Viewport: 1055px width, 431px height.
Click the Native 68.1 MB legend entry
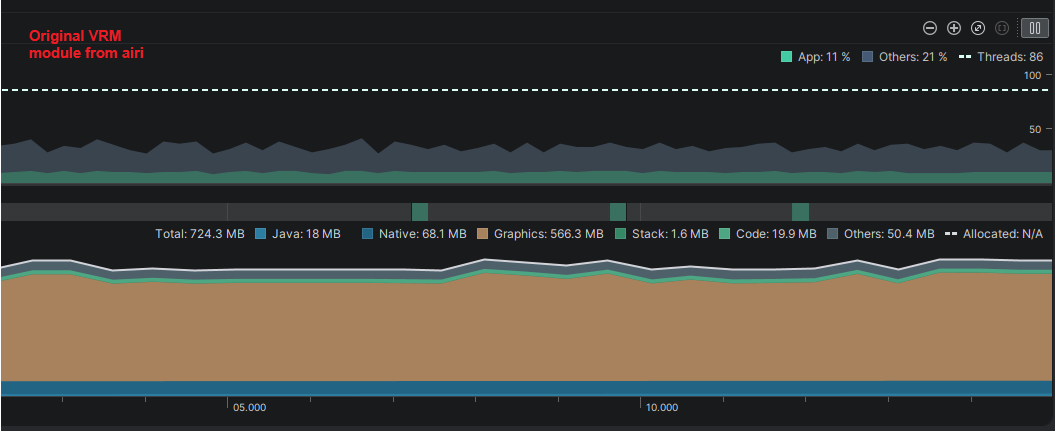click(x=422, y=234)
